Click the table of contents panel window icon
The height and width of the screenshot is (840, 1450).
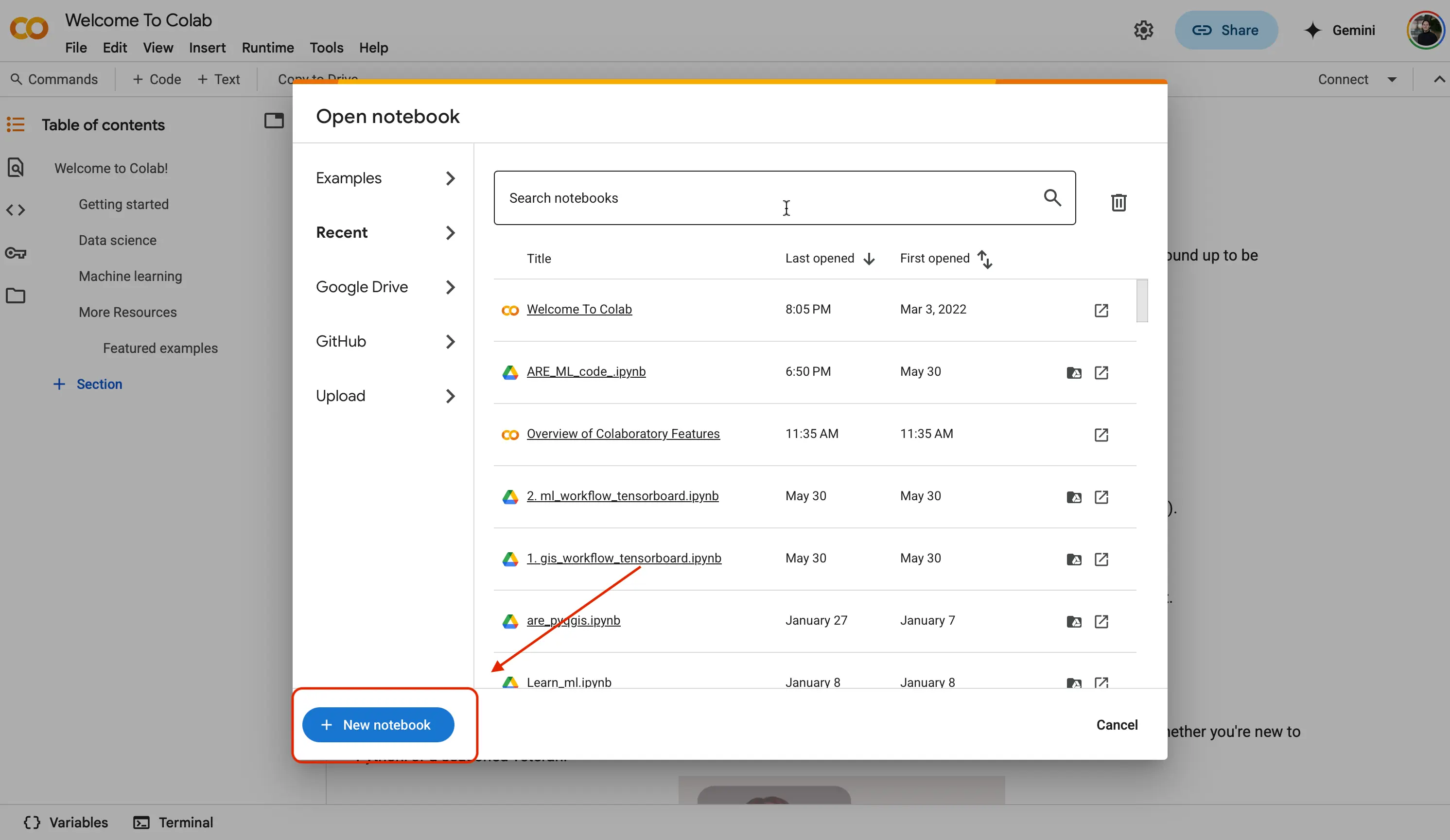(274, 121)
